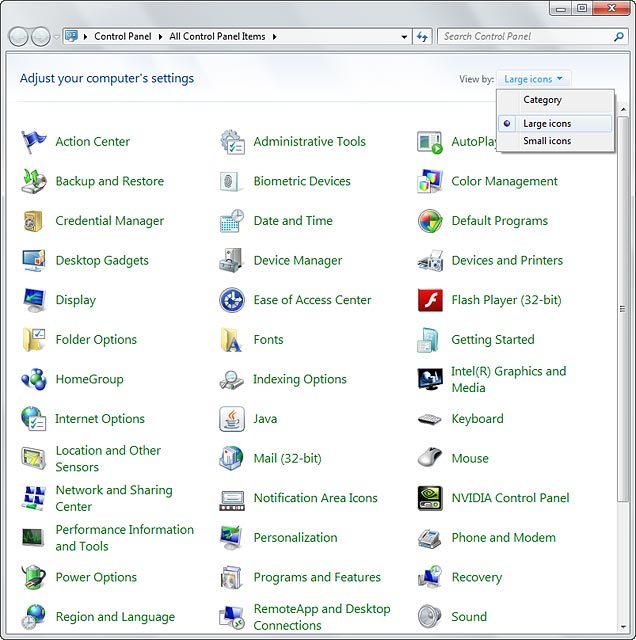Open the Network and Sharing Center link
This screenshot has width=636, height=640.
pyautogui.click(x=114, y=498)
